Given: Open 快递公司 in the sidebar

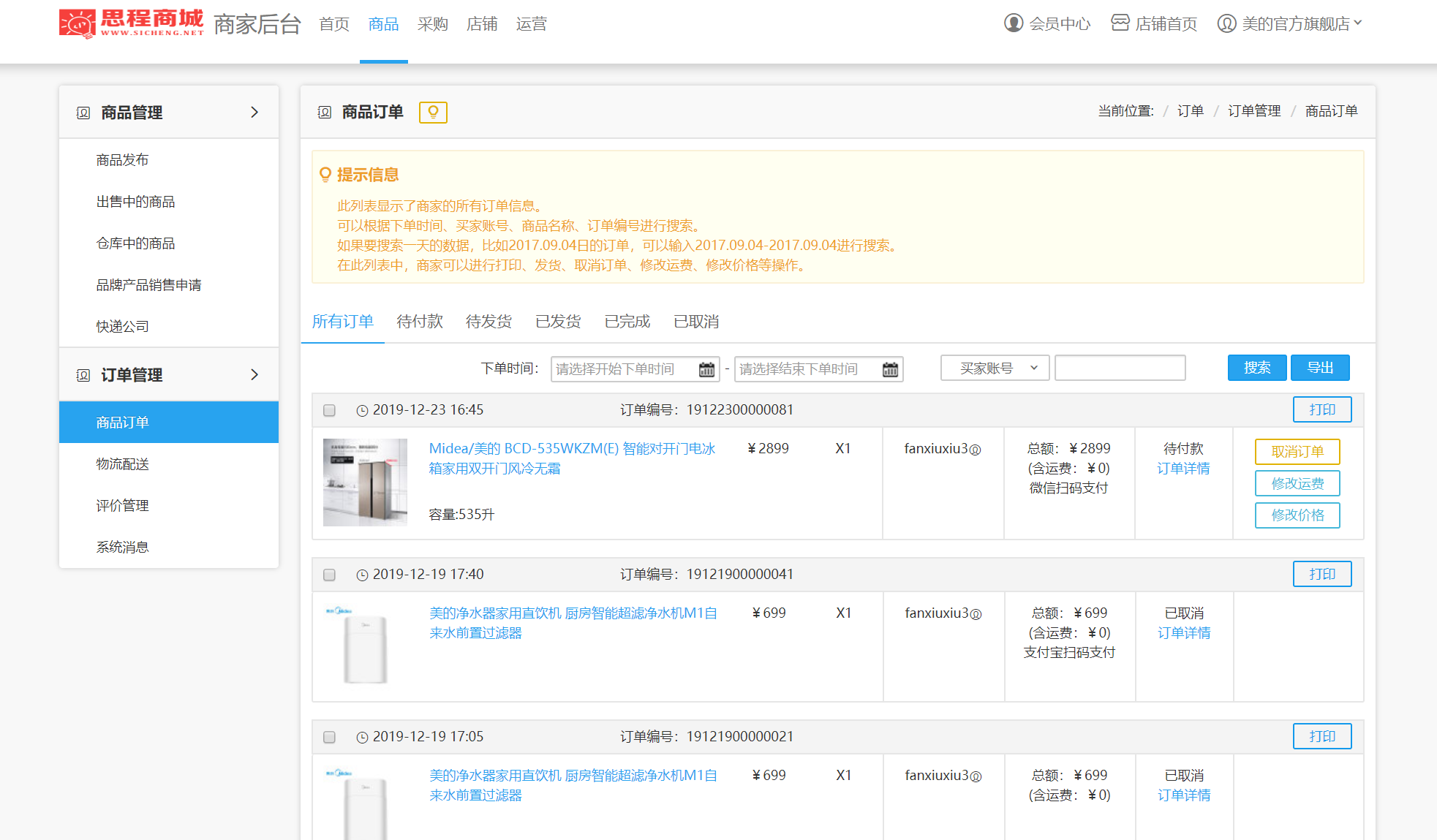Looking at the screenshot, I should [123, 327].
